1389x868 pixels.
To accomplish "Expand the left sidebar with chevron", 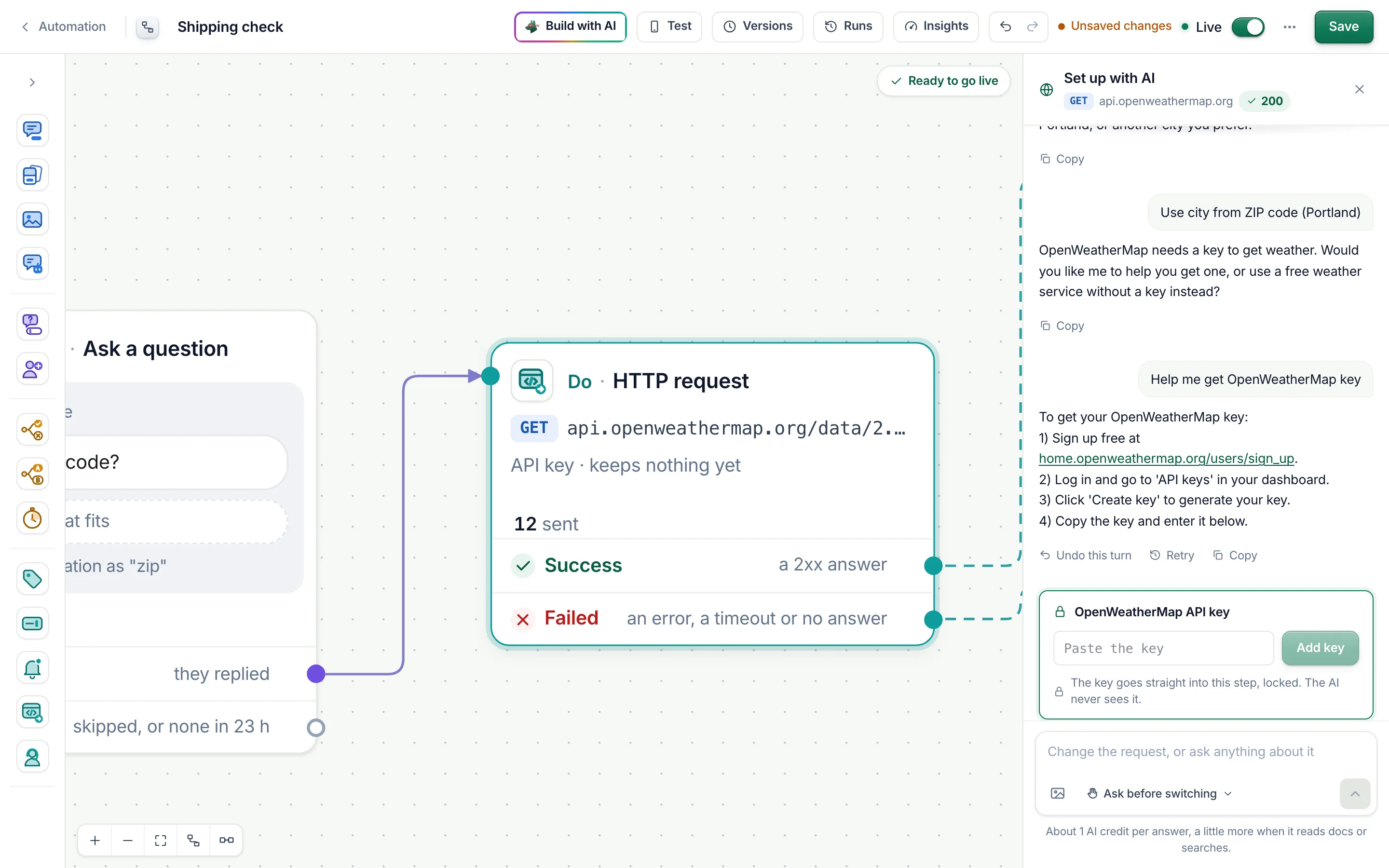I will pos(32,82).
